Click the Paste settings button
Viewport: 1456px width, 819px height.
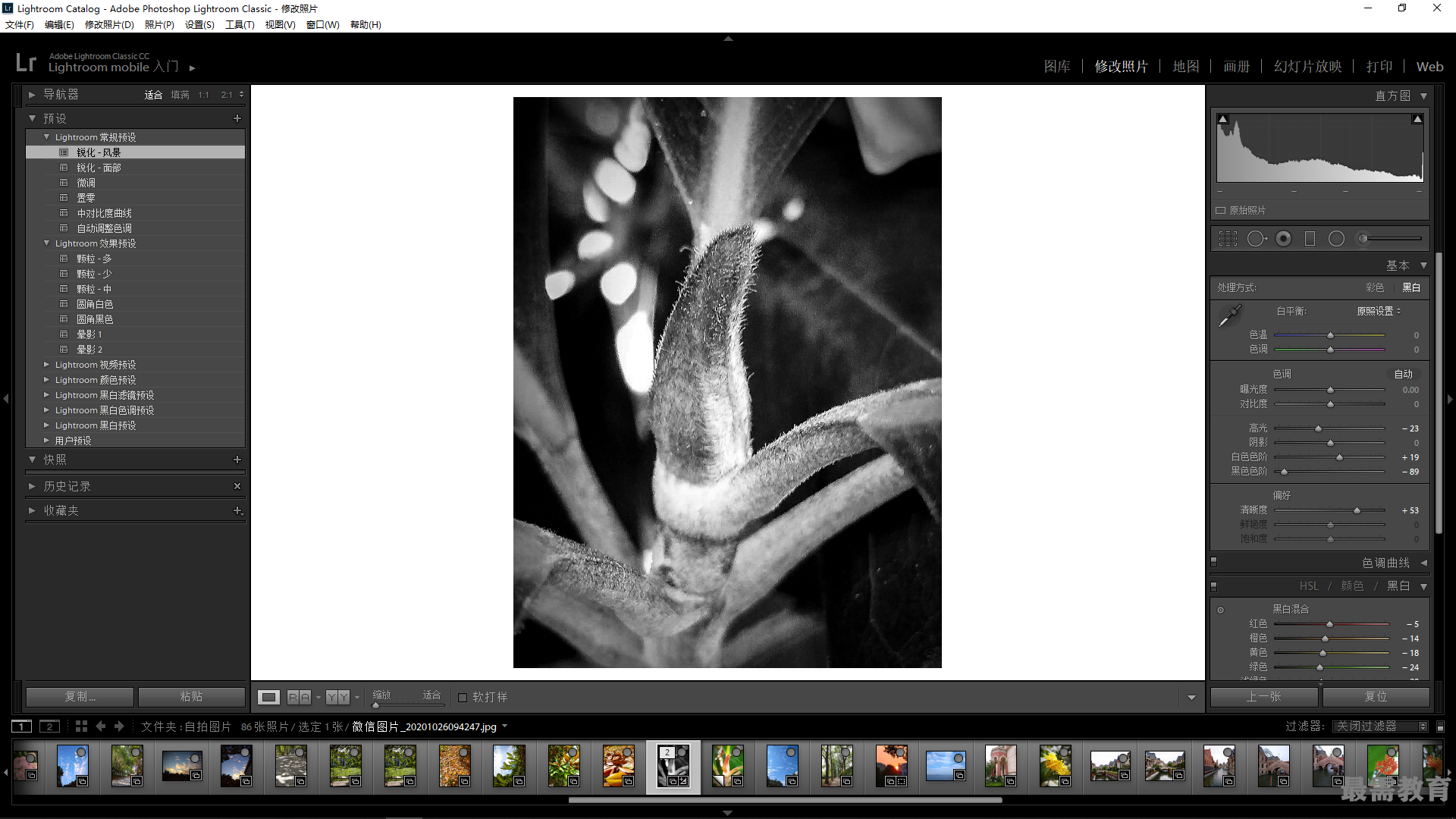tap(191, 697)
